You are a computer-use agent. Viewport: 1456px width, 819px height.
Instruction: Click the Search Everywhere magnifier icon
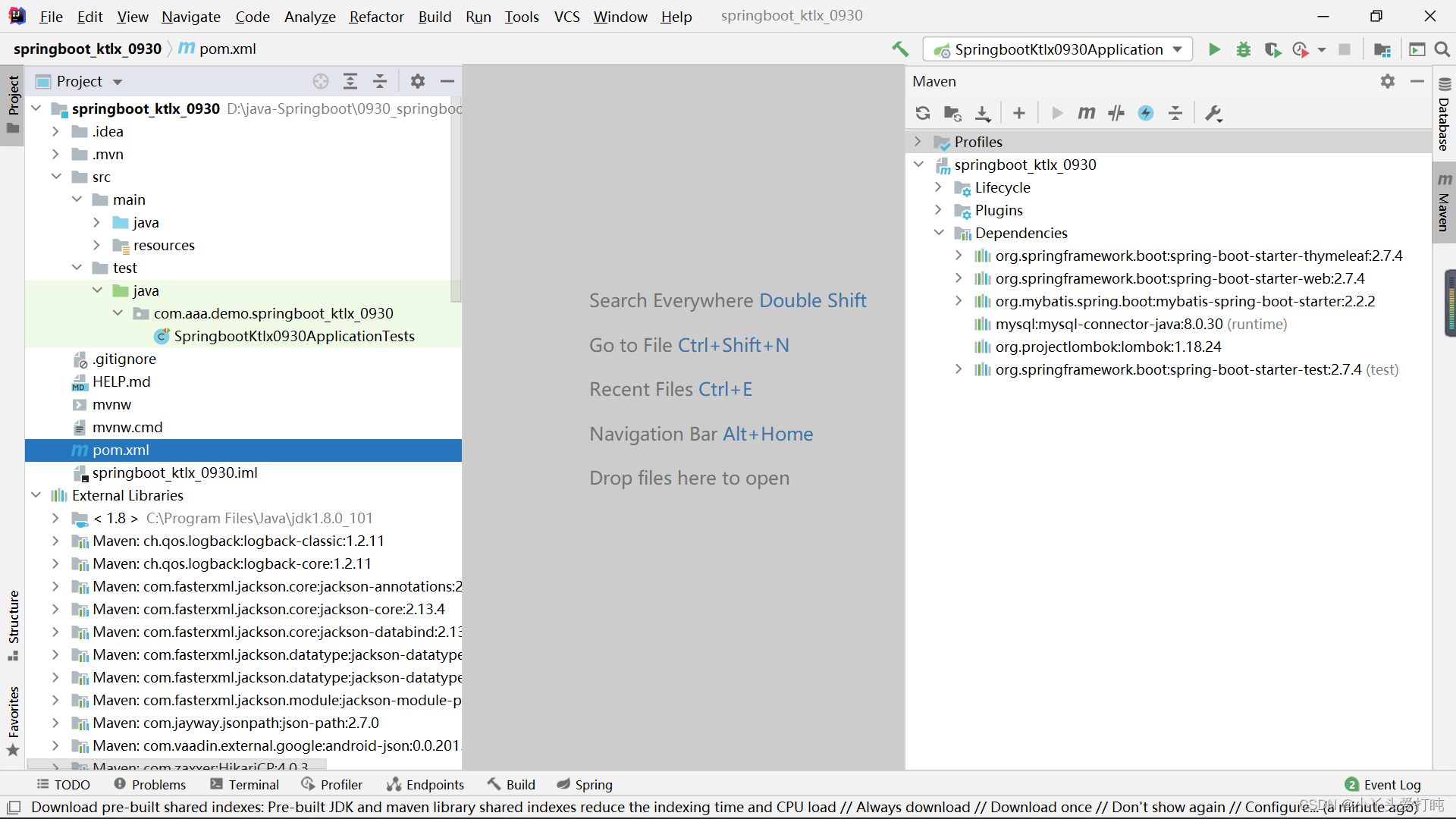click(1442, 49)
